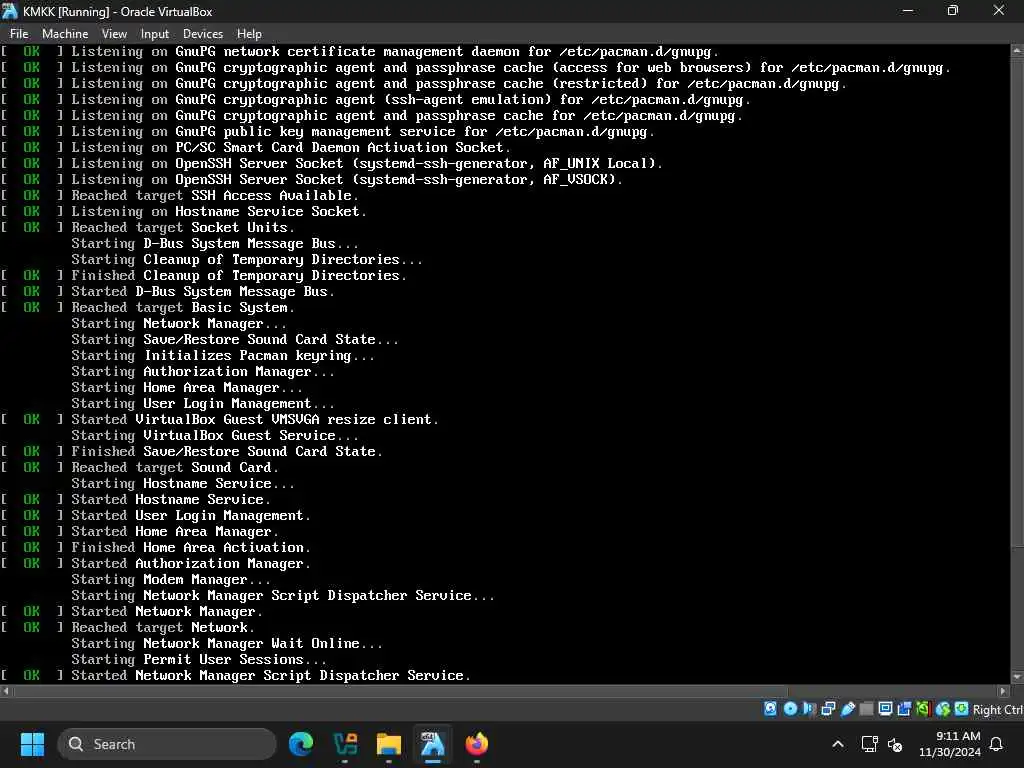Click the vertical scrollbar up arrow
This screenshot has height=768, width=1024.
[1017, 50]
